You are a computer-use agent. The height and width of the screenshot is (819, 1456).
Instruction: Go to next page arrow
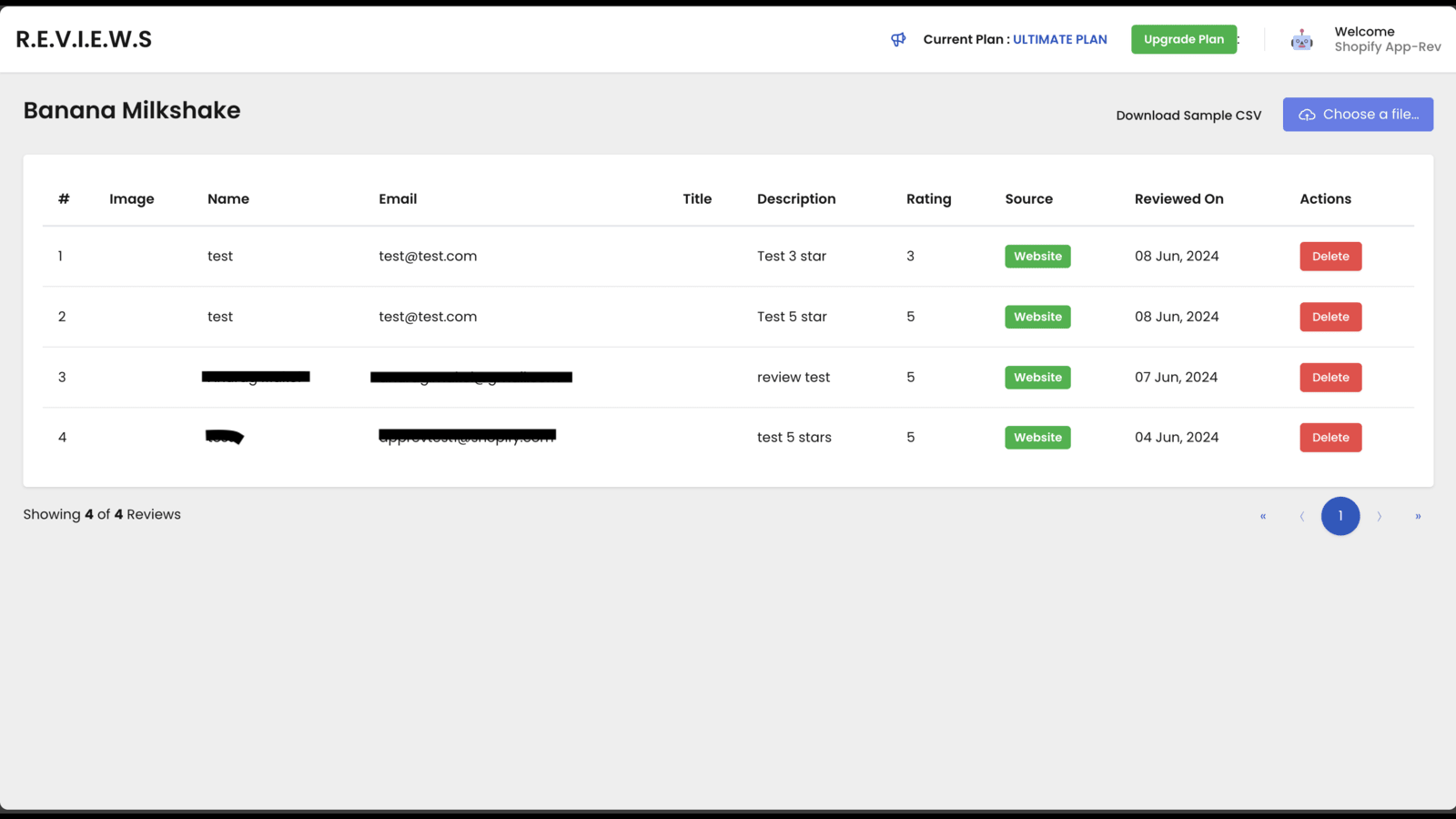click(1380, 516)
